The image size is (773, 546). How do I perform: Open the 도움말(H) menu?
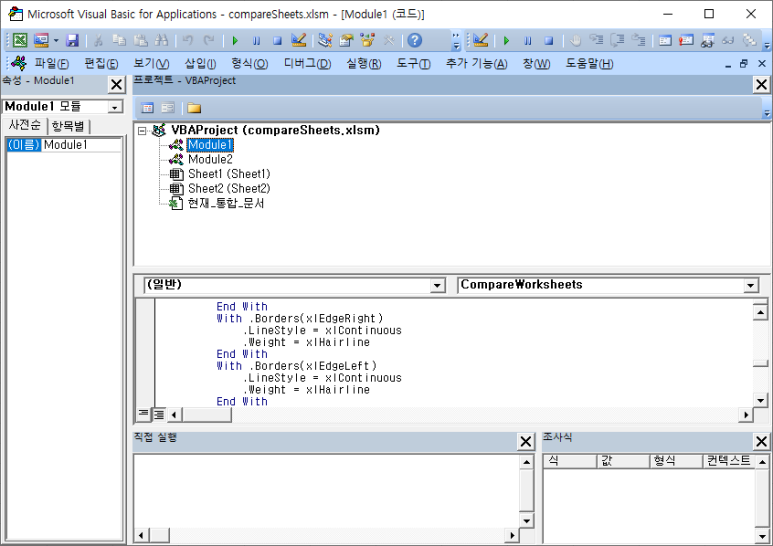click(x=589, y=64)
